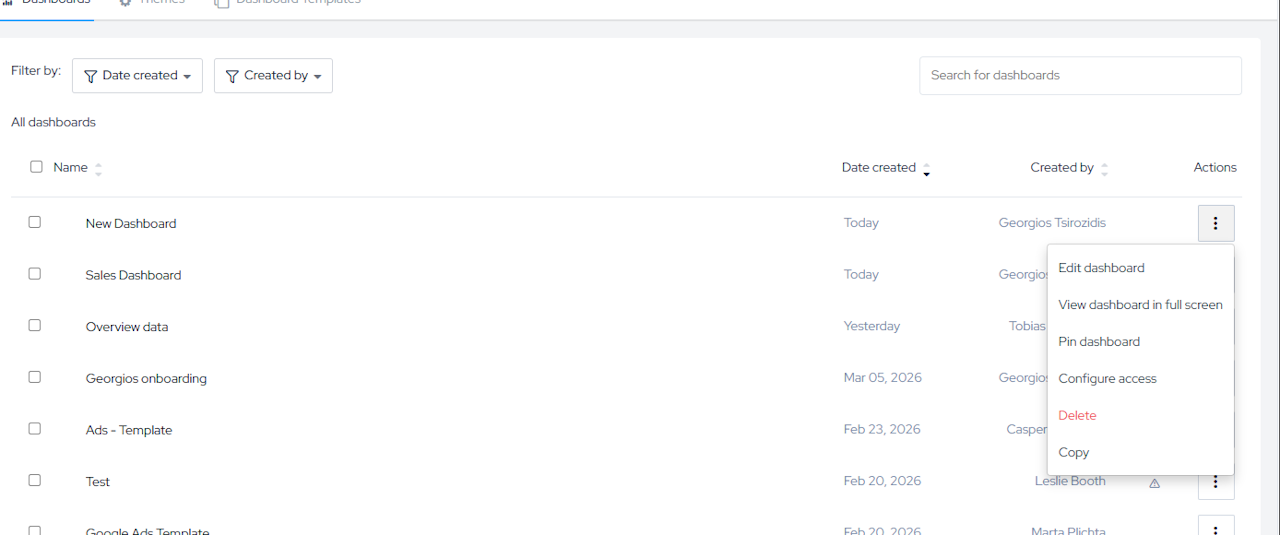Sort by Name column arrows
The width and height of the screenshot is (1280, 535).
[x=98, y=169]
